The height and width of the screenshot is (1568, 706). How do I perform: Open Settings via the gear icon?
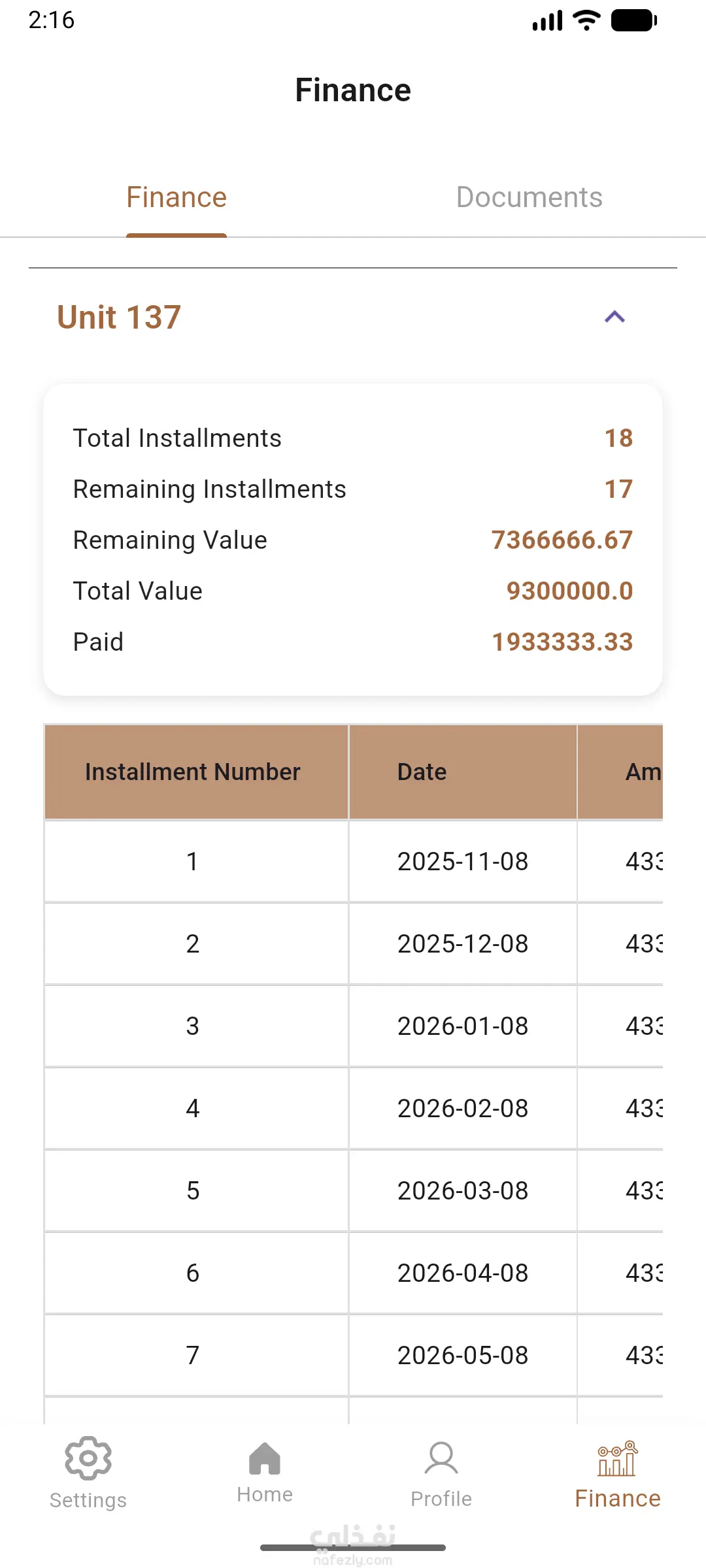pos(88,1458)
